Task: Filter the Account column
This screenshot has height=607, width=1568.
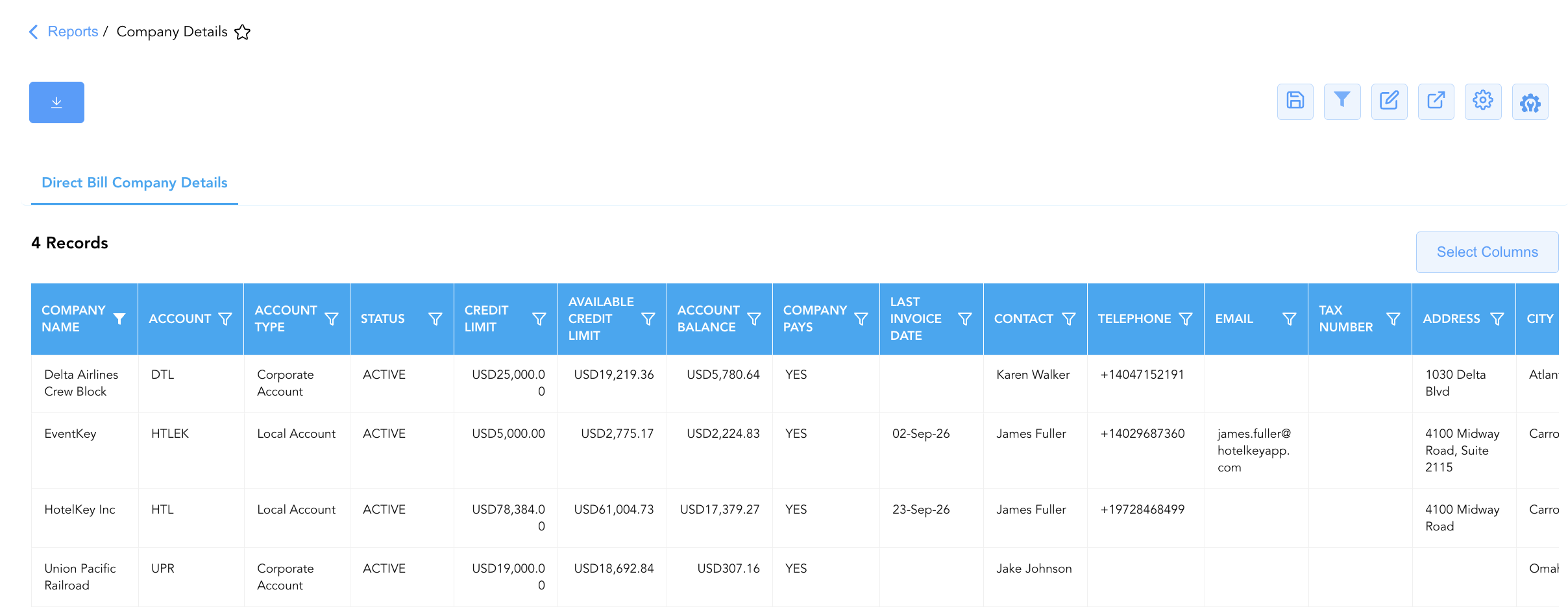Action: click(x=225, y=319)
